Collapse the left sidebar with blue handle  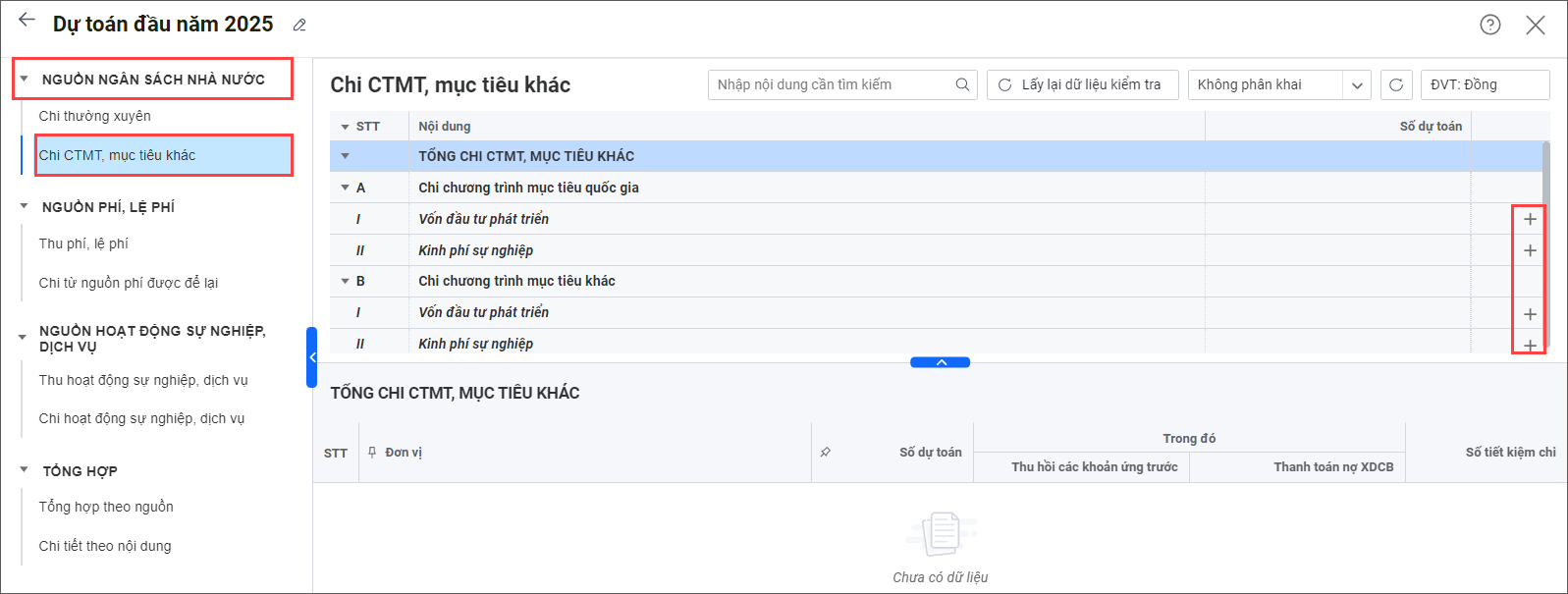(x=311, y=357)
